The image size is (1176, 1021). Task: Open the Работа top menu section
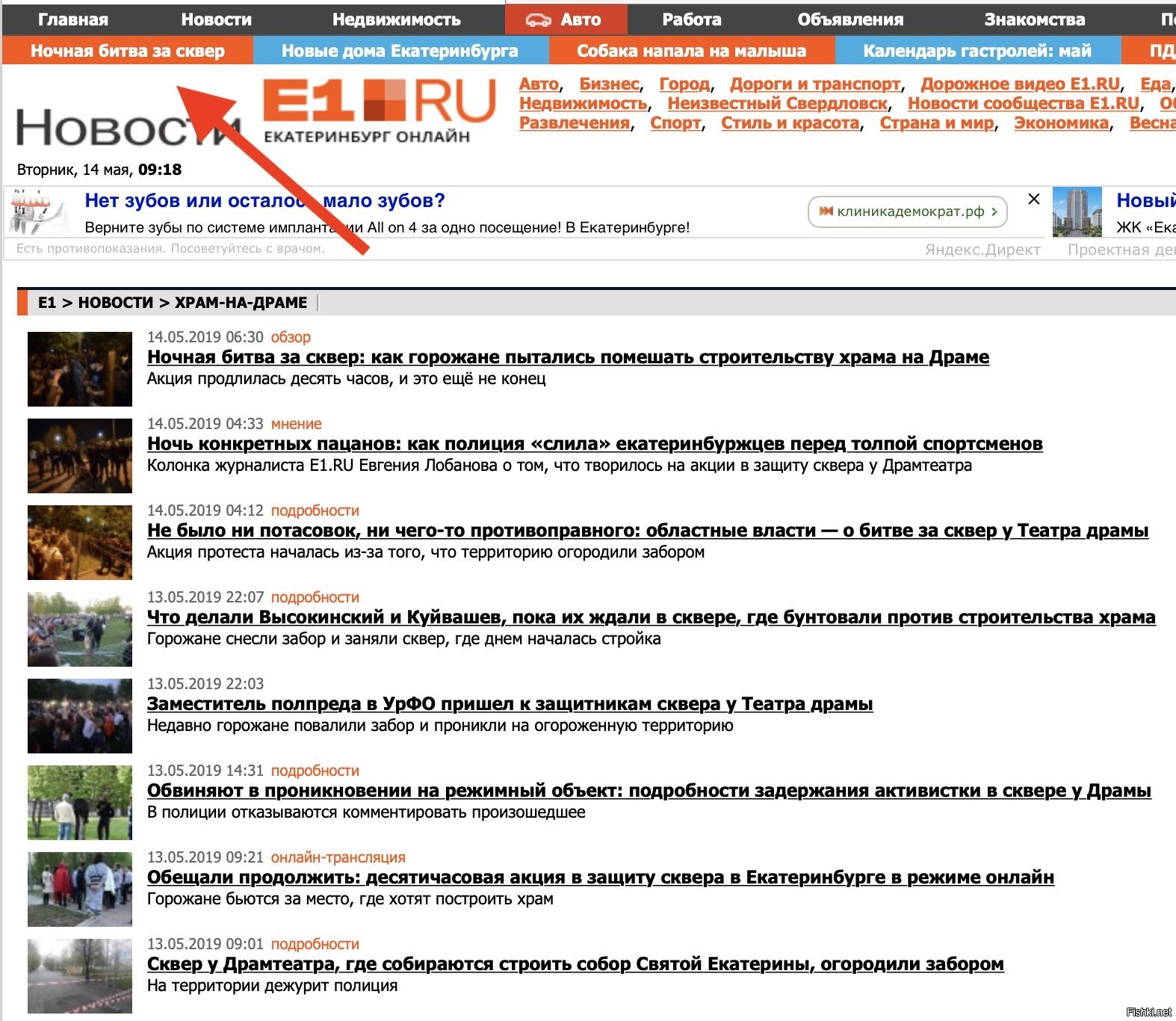[x=691, y=19]
